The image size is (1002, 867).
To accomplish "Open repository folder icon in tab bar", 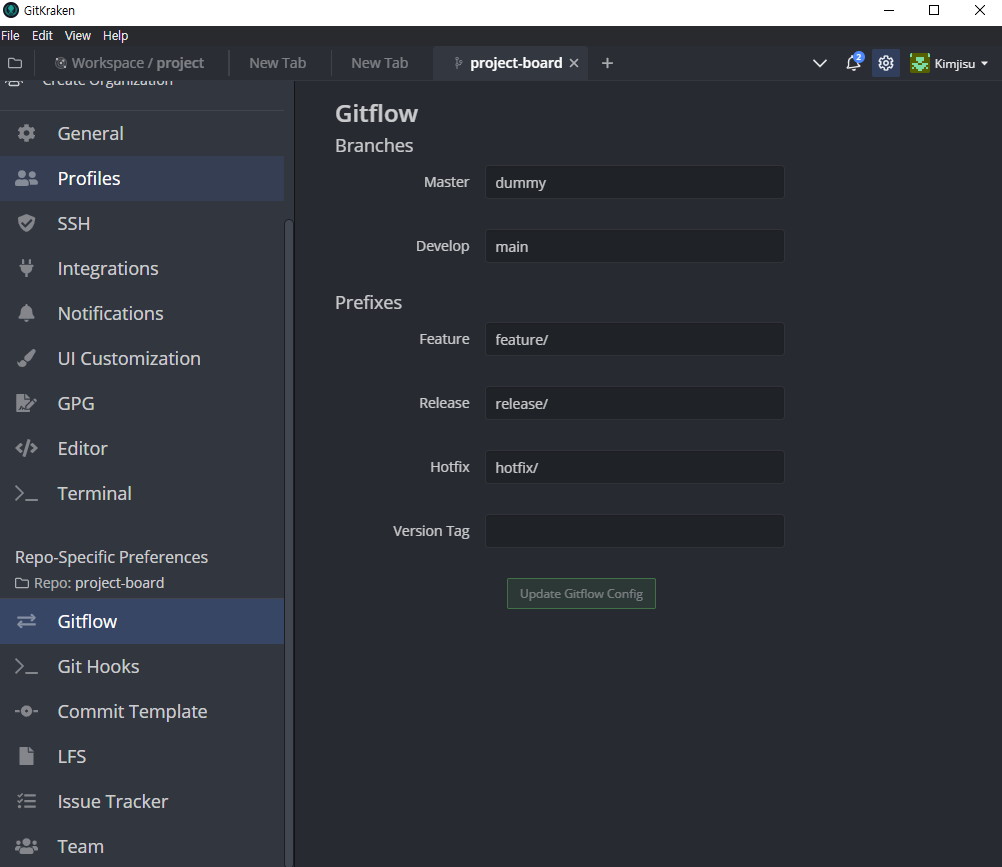I will point(15,63).
